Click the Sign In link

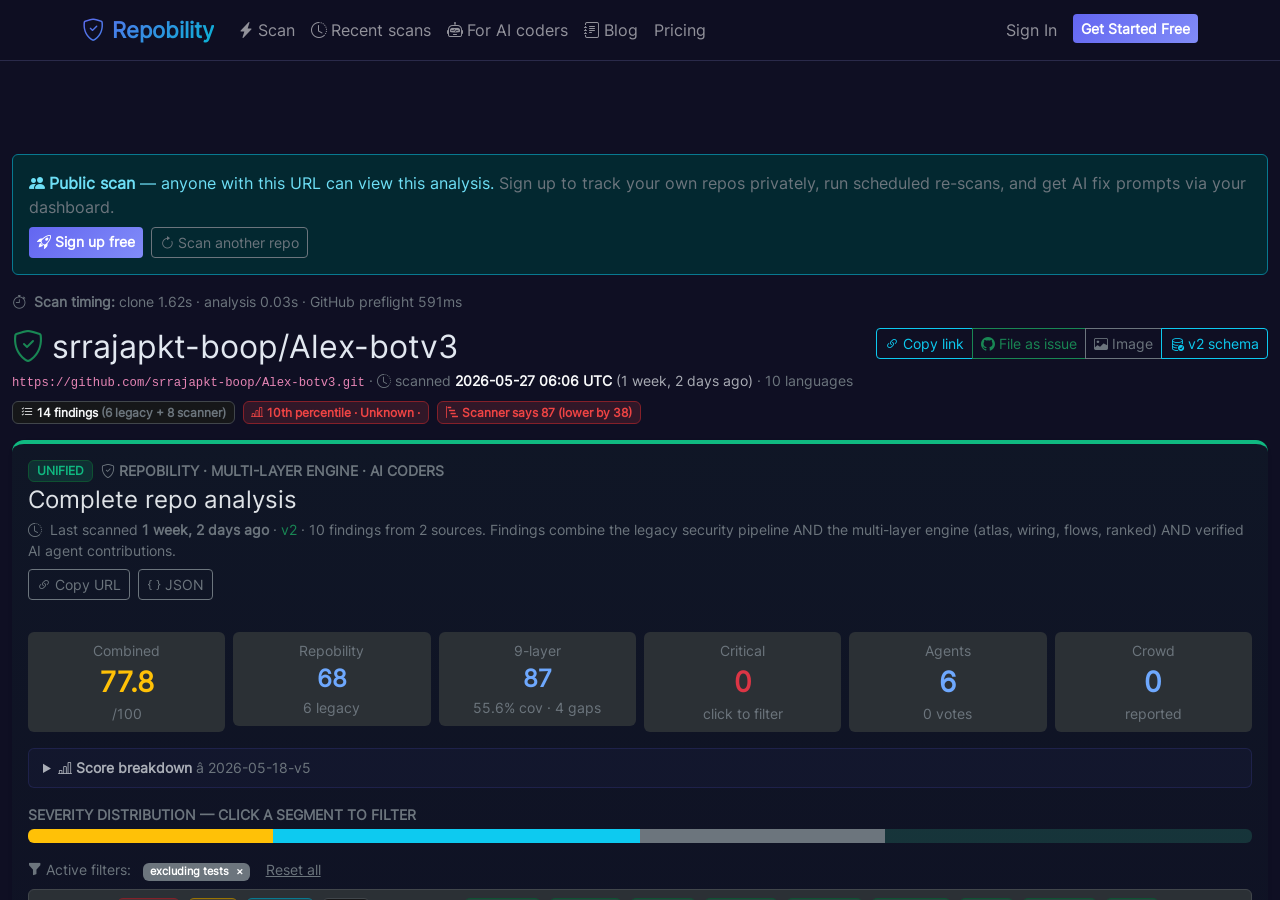click(1031, 30)
